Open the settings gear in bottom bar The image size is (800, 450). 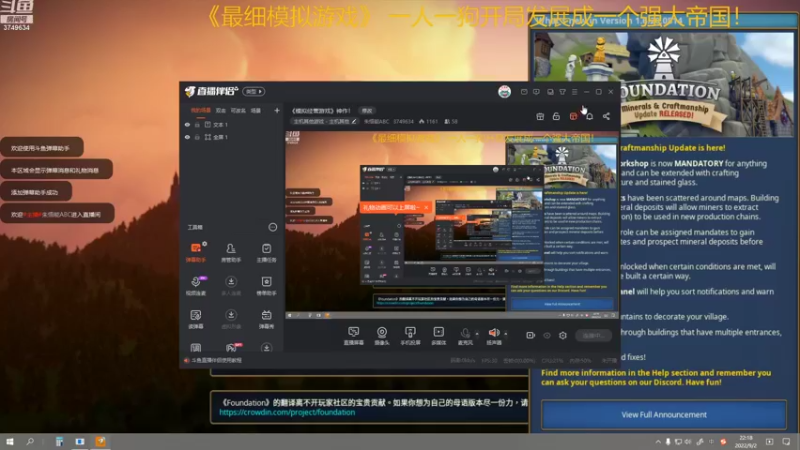(563, 335)
